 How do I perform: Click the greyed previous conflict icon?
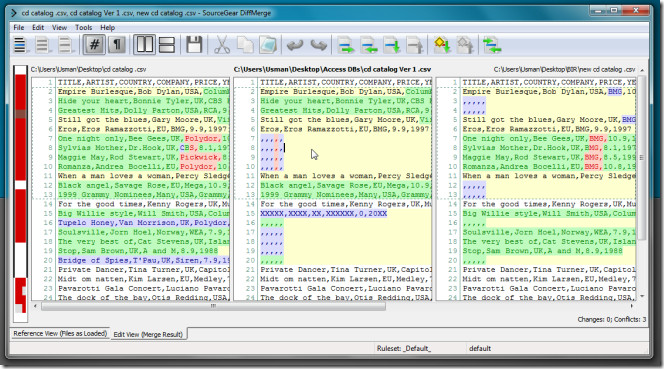(x=465, y=45)
